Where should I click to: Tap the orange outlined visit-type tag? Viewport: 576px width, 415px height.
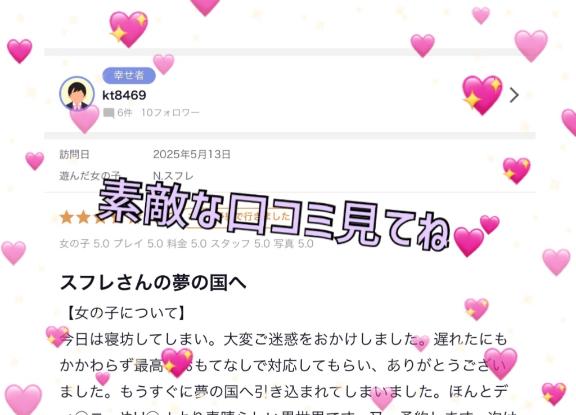click(x=239, y=217)
